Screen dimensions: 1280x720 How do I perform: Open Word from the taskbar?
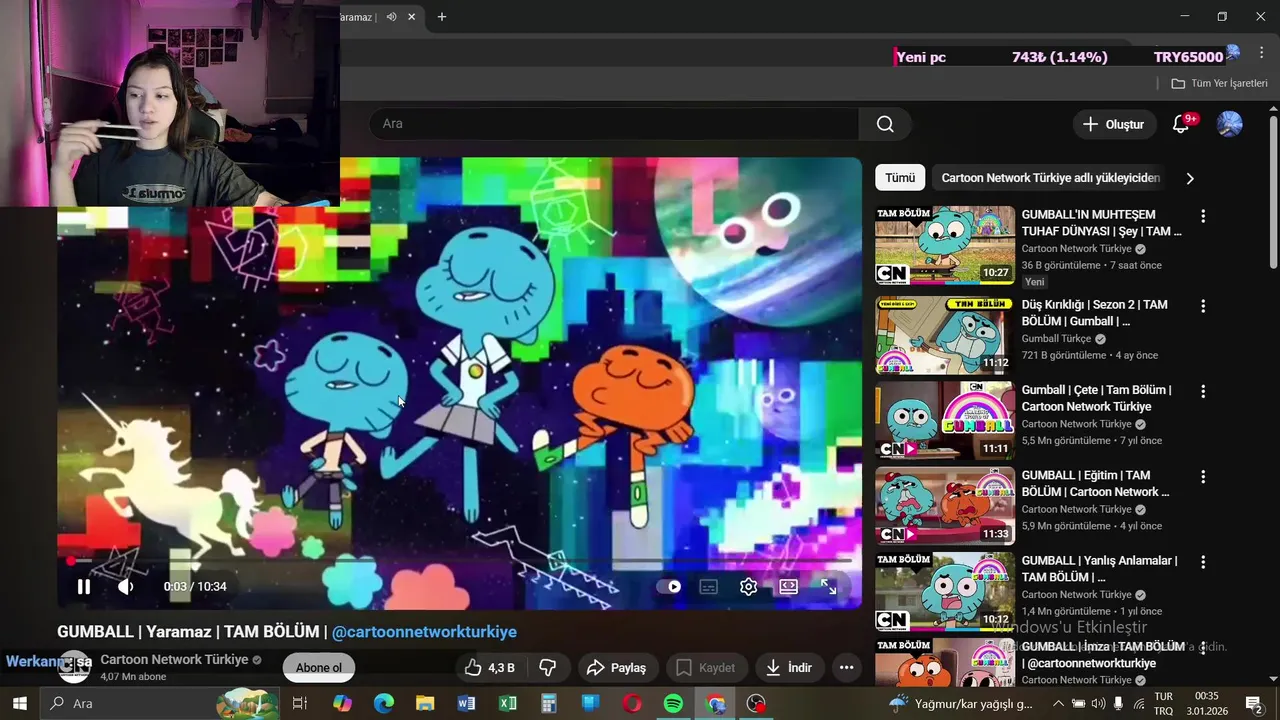(466, 703)
